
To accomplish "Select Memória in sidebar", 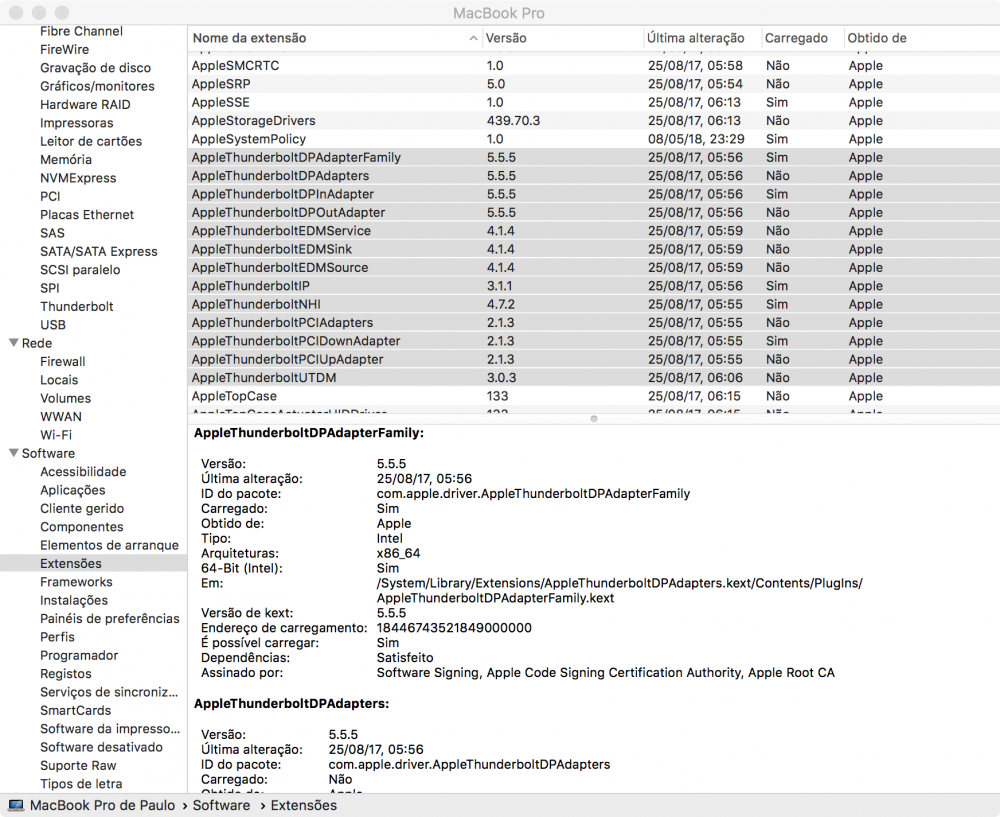I will pos(66,160).
